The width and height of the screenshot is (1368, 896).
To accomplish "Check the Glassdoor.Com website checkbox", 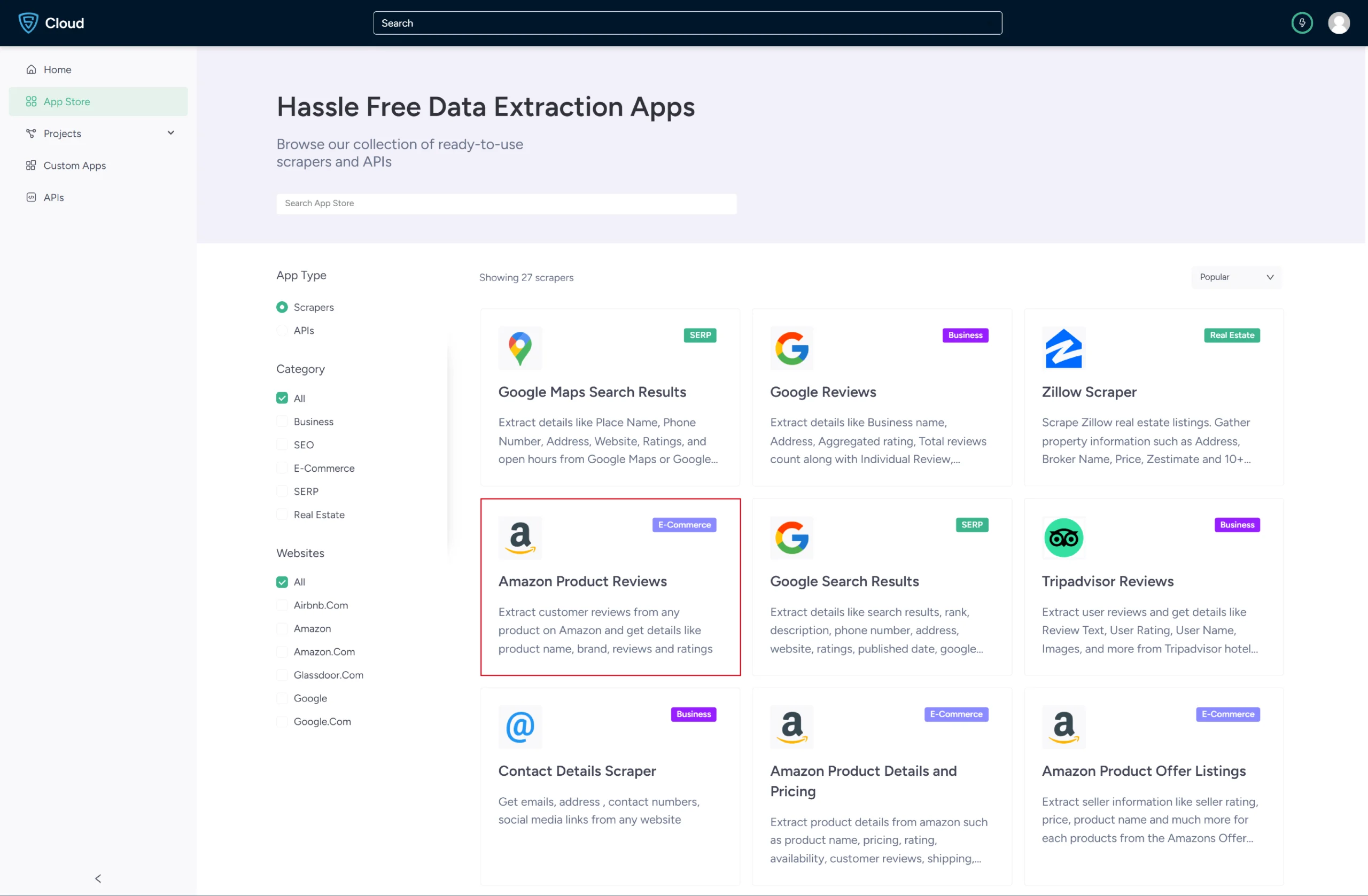I will tap(282, 675).
